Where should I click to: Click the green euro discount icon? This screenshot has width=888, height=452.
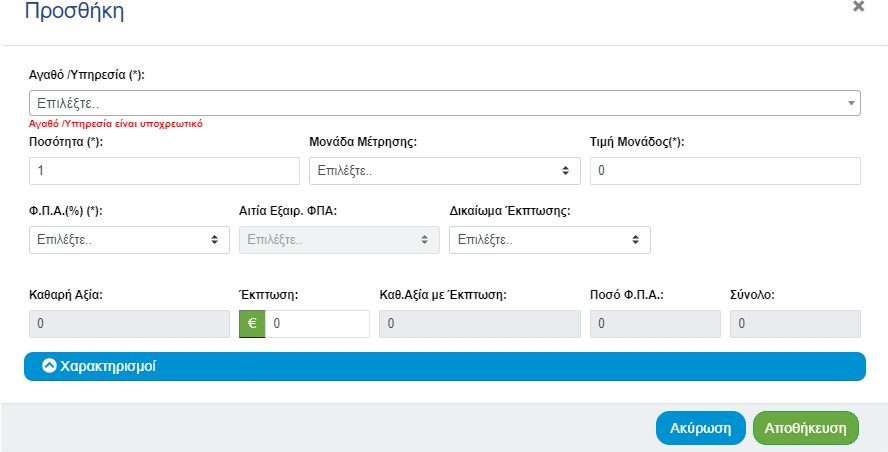tap(252, 324)
